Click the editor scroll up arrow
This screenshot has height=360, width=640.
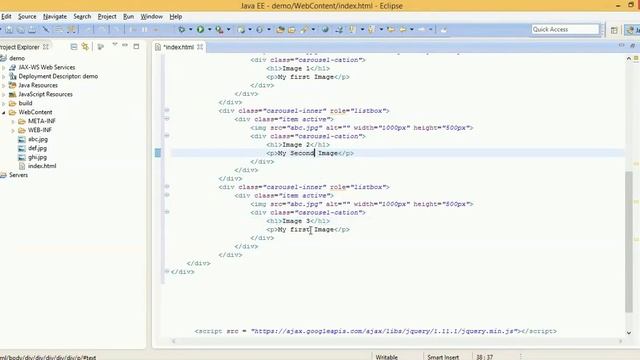point(629,59)
